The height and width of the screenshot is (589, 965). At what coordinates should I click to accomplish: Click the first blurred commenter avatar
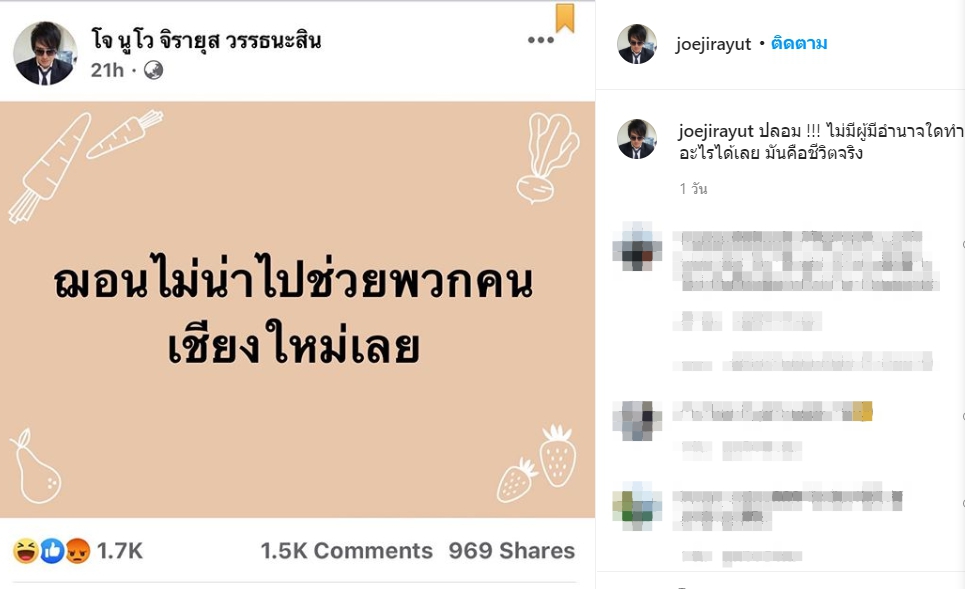click(x=637, y=246)
